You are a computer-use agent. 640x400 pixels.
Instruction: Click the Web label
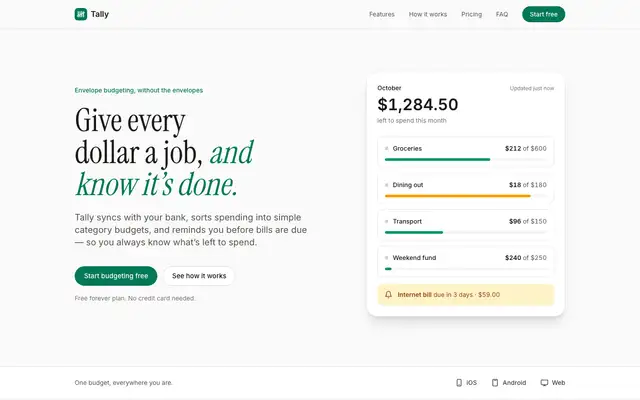pos(558,382)
